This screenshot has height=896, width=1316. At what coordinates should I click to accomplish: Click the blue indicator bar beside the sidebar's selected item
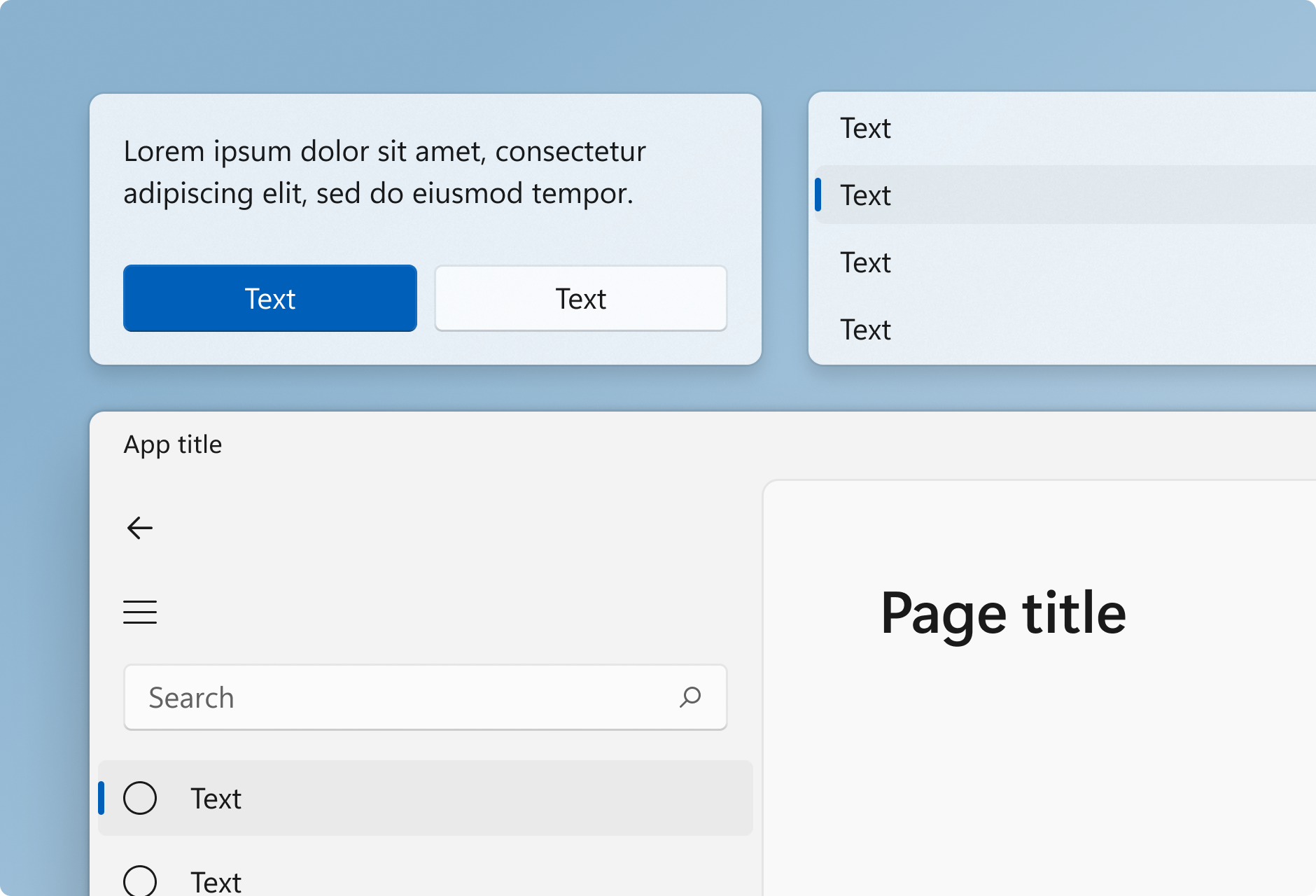102,798
